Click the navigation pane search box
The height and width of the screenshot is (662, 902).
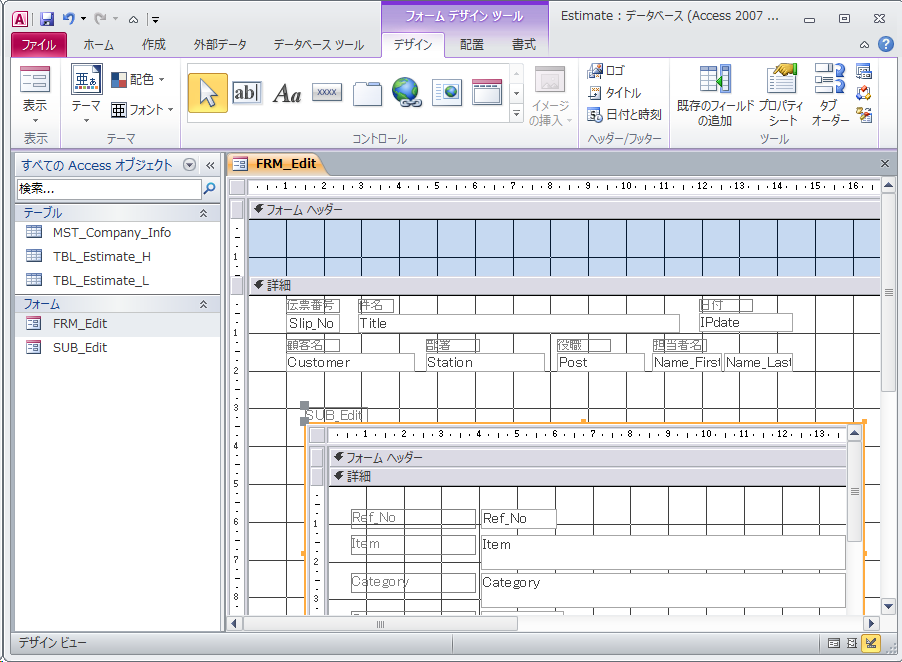109,188
